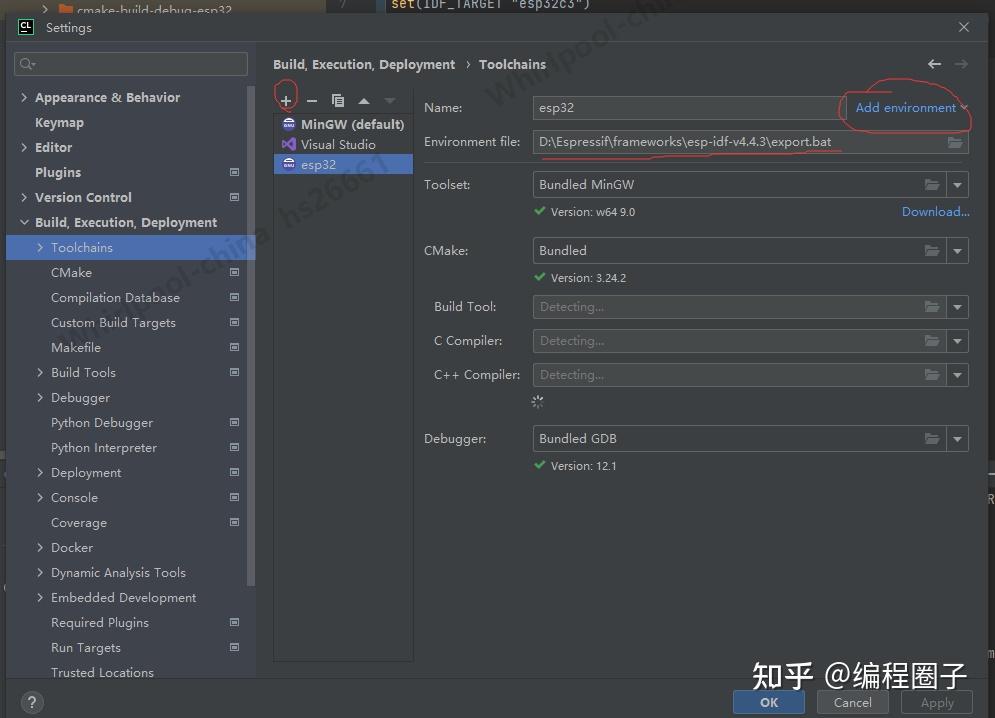This screenshot has width=995, height=718.
Task: Select the Visual Studio toolchain
Action: 341,143
